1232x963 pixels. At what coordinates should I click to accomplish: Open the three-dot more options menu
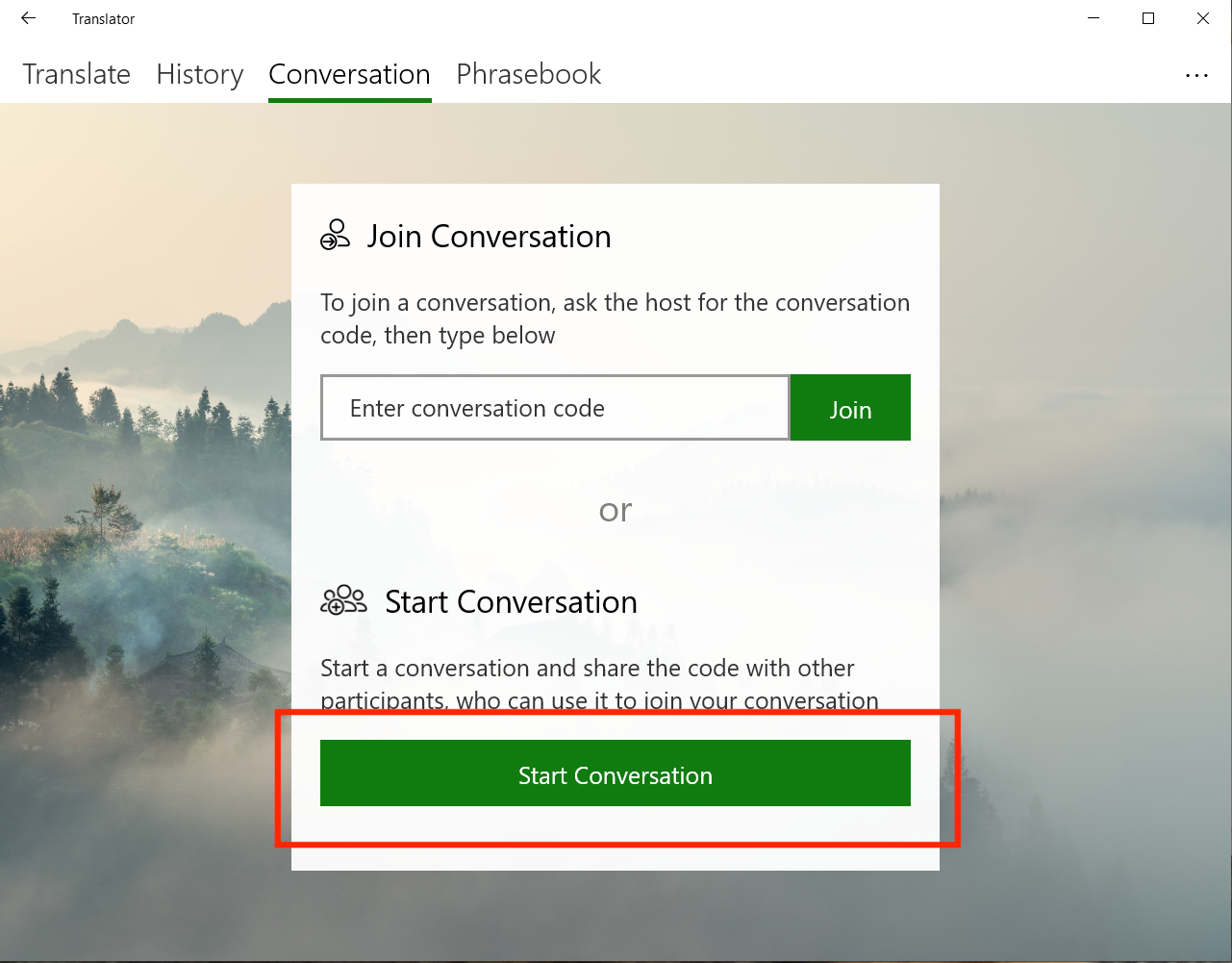1196,75
